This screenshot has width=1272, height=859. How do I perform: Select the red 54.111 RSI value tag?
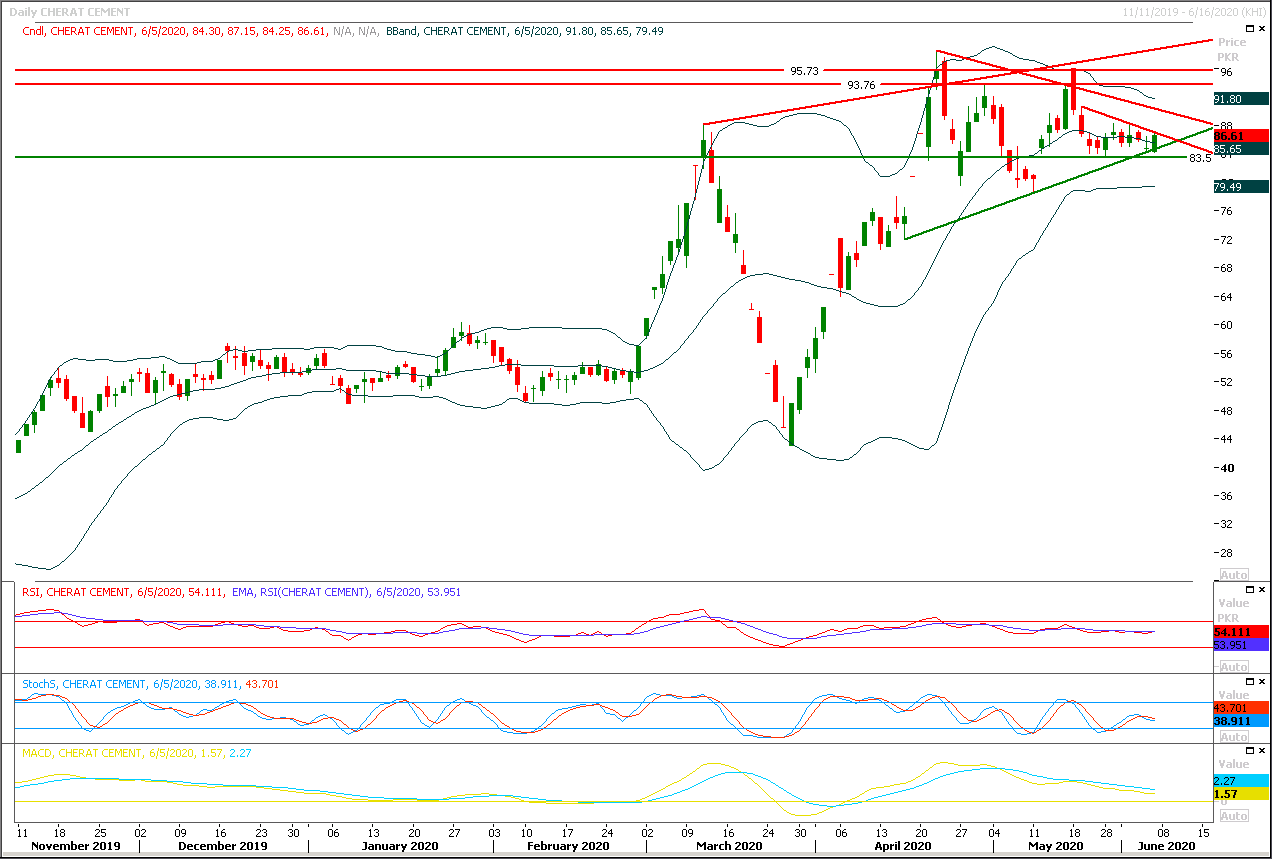[x=1240, y=632]
